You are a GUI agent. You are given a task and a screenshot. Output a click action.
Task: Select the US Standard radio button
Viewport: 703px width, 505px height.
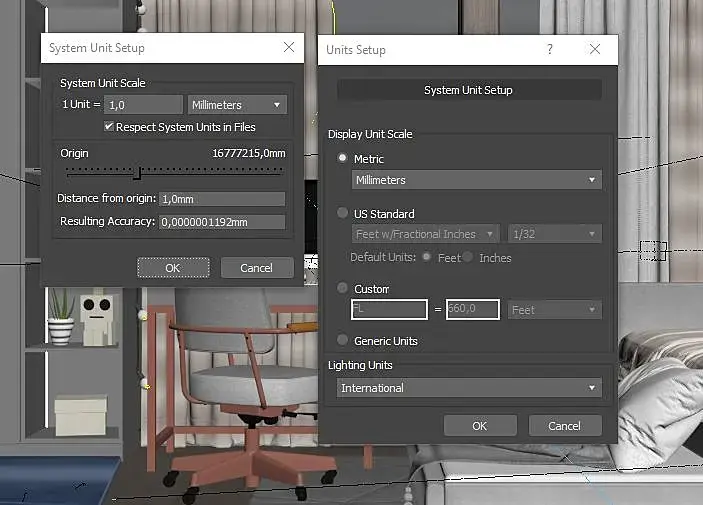pos(343,213)
